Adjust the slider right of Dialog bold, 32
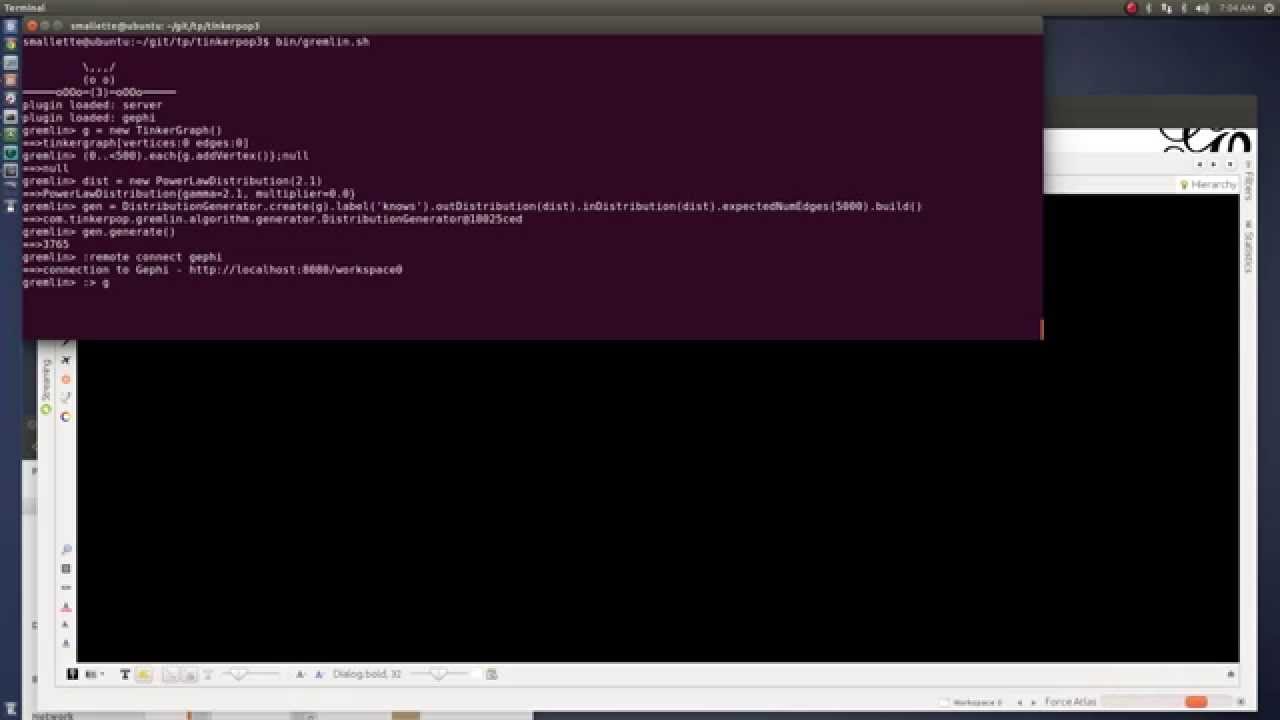 click(441, 675)
